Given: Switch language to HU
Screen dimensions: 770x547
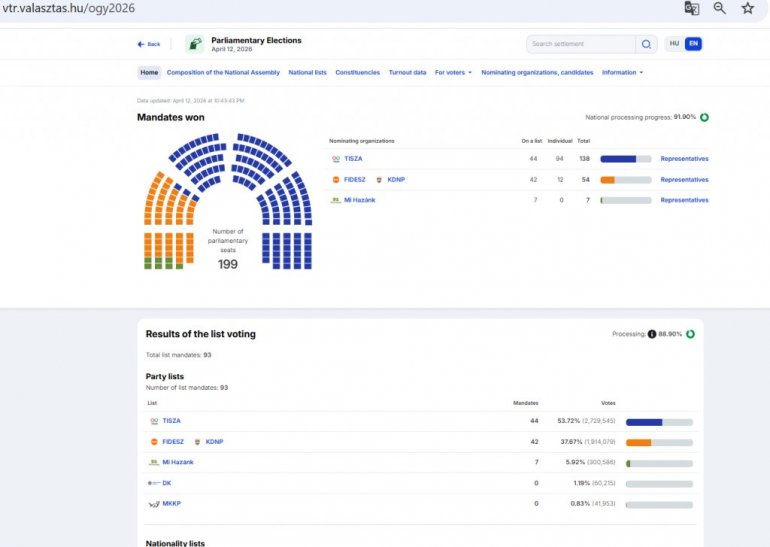Looking at the screenshot, I should coord(675,44).
